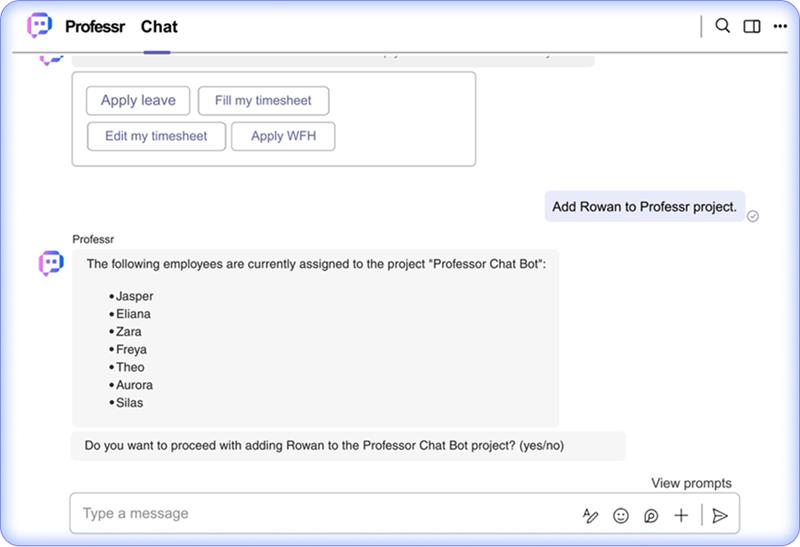Click the Add Rowan to Professr project message

click(644, 207)
